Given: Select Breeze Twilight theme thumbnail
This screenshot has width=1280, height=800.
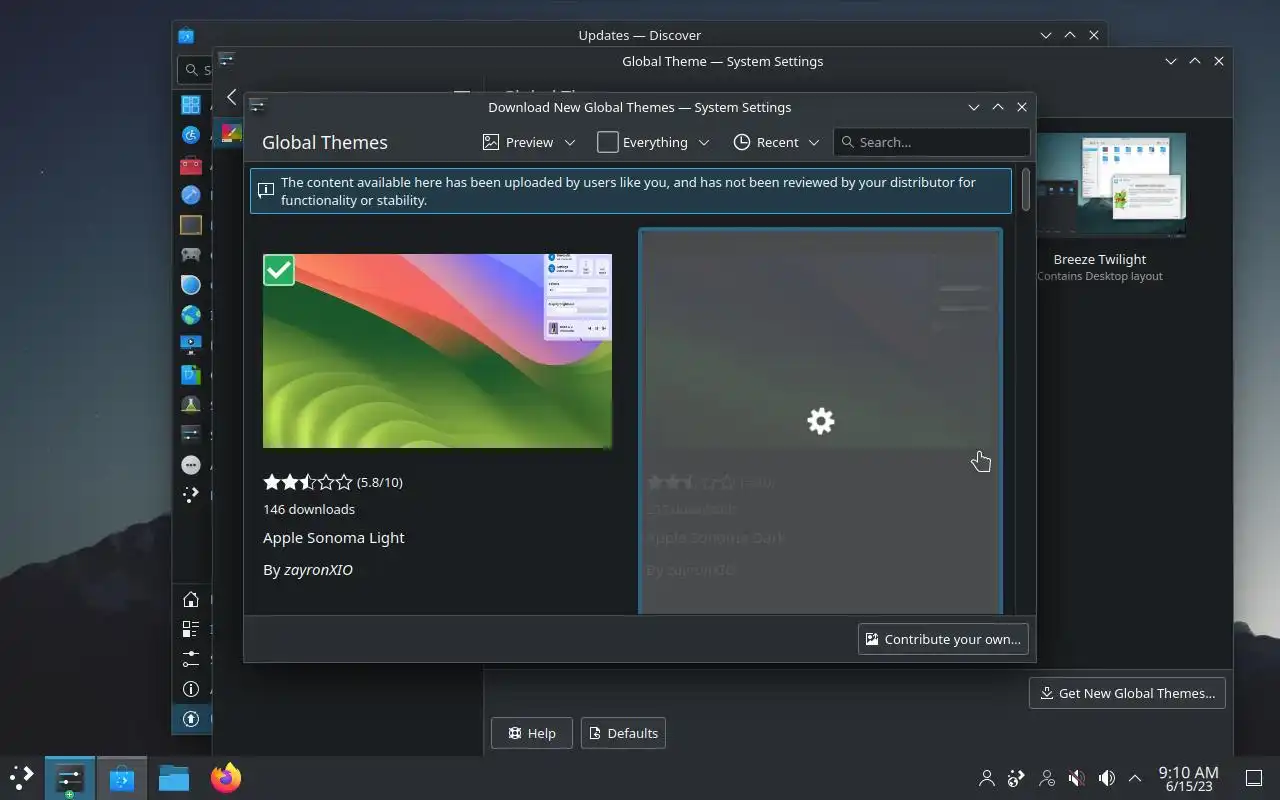Looking at the screenshot, I should point(1110,186).
